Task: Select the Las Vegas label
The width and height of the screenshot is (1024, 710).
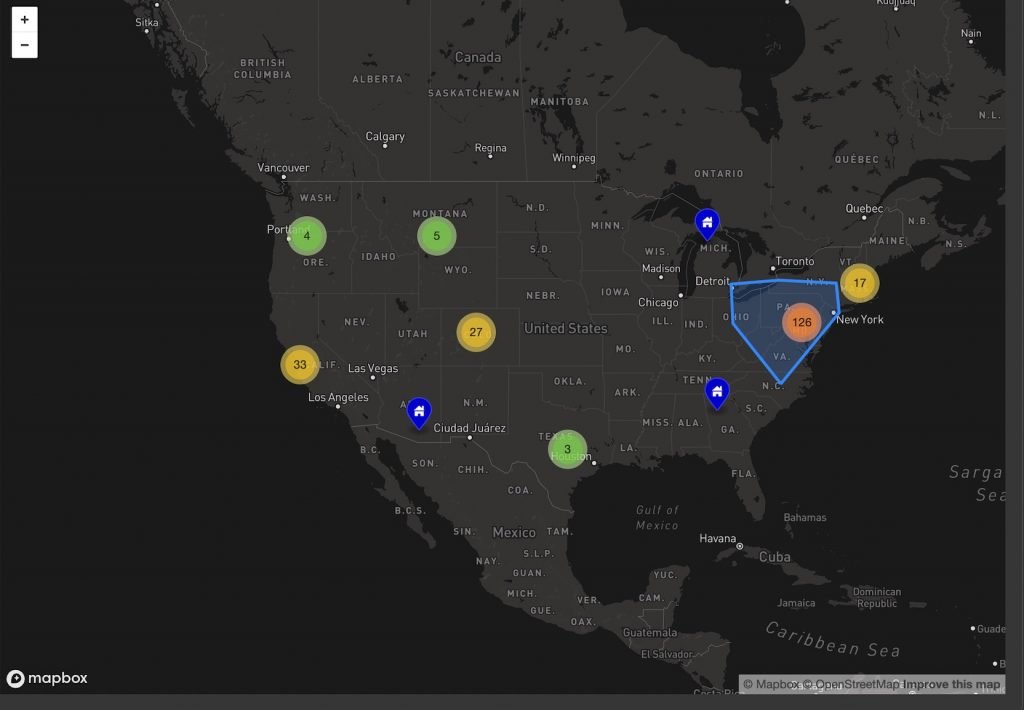Action: click(x=373, y=368)
